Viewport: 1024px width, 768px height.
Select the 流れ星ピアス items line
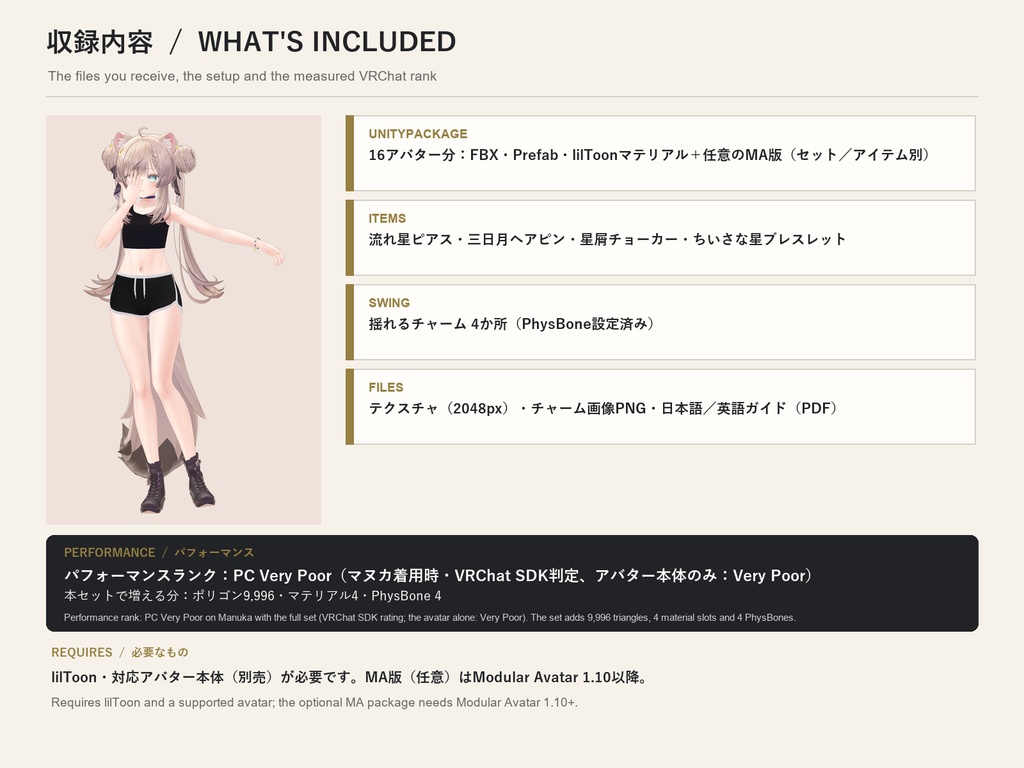607,239
